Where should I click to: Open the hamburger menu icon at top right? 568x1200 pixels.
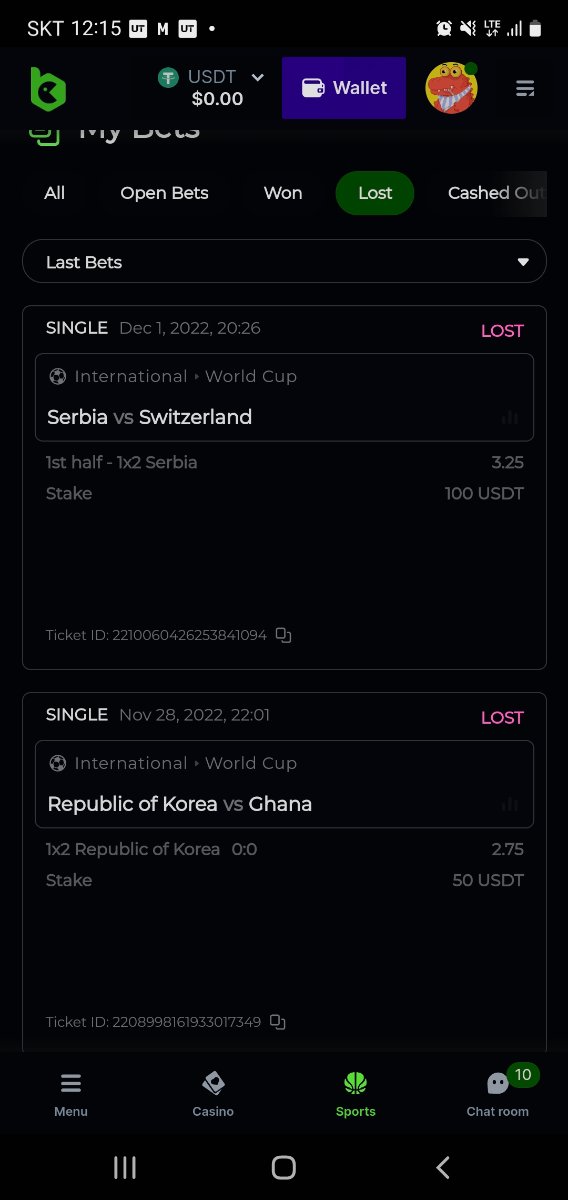(x=525, y=88)
